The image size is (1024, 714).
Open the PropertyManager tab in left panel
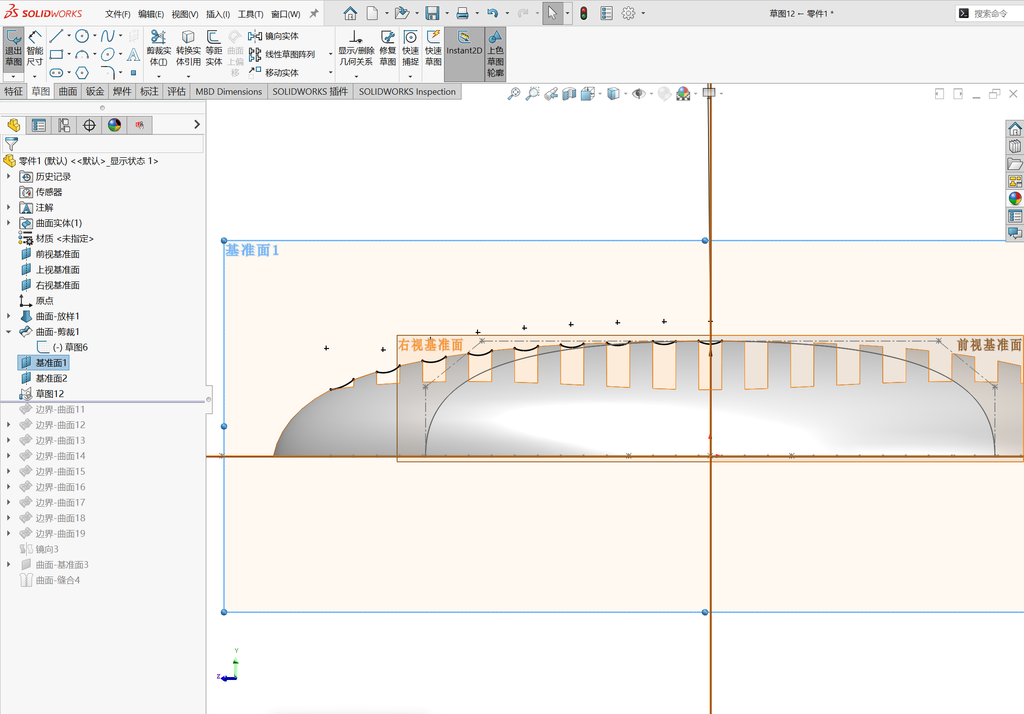pos(39,125)
